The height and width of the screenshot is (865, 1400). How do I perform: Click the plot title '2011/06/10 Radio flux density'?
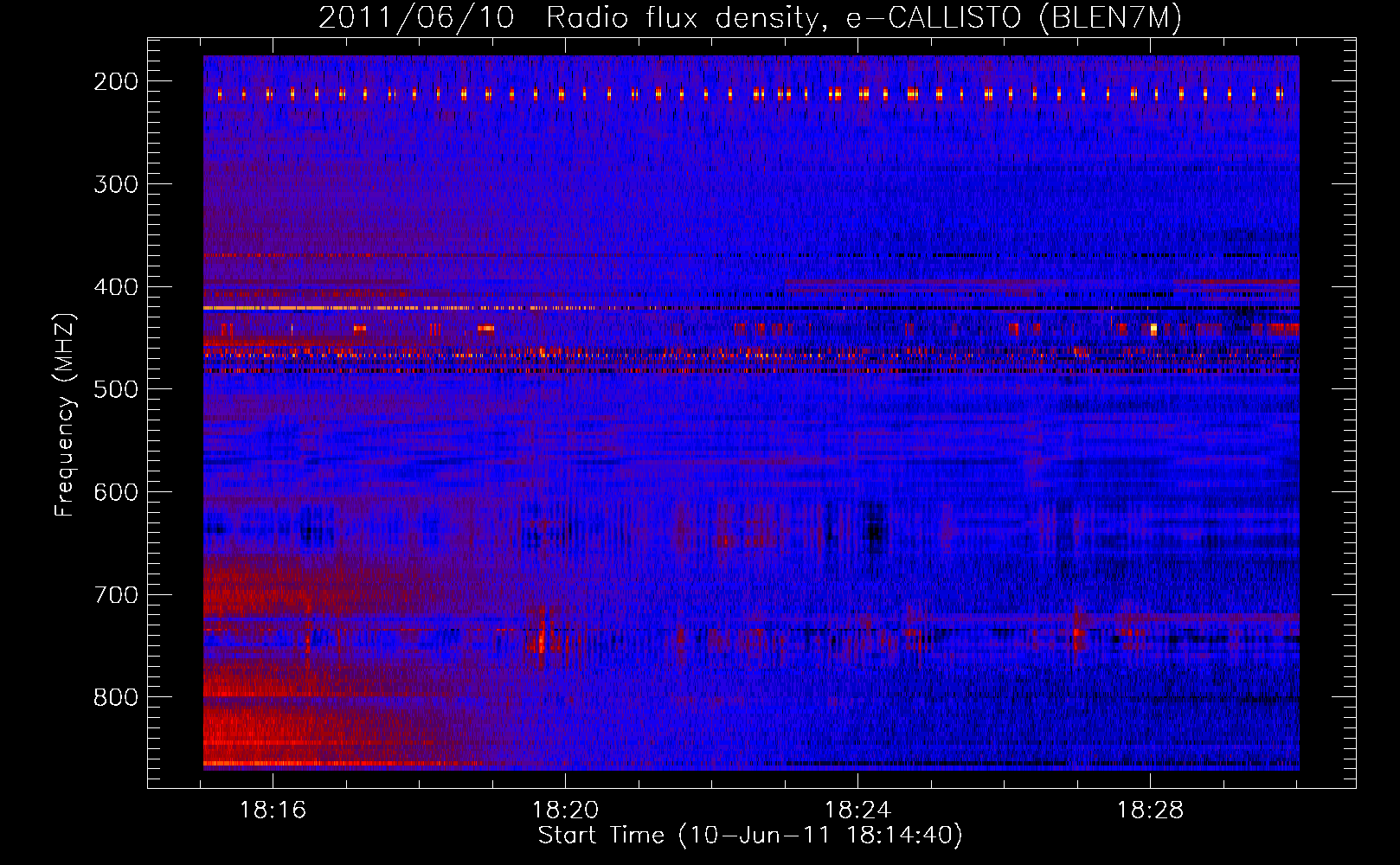(750, 17)
